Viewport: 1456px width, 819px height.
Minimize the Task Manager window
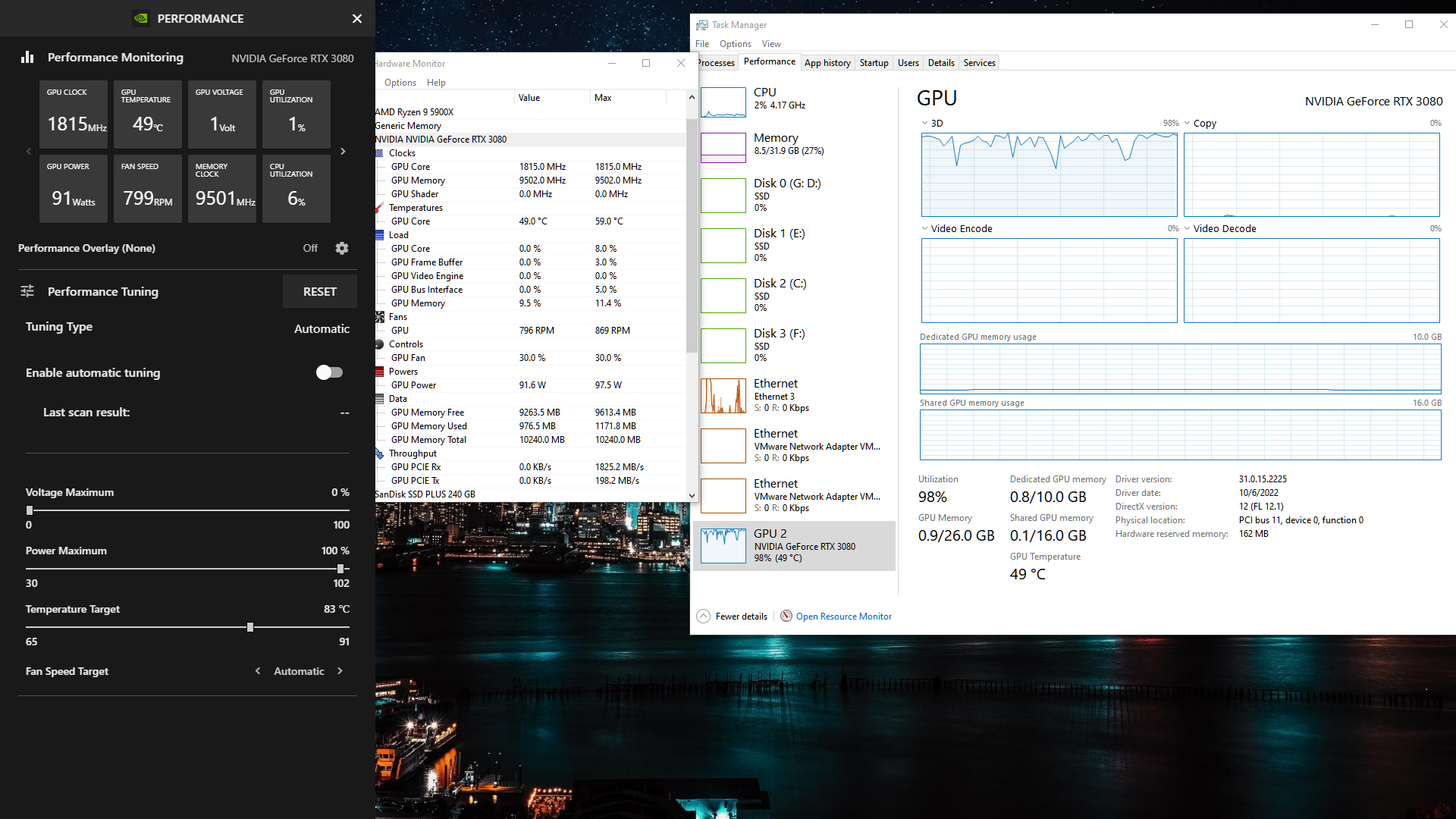(1374, 24)
